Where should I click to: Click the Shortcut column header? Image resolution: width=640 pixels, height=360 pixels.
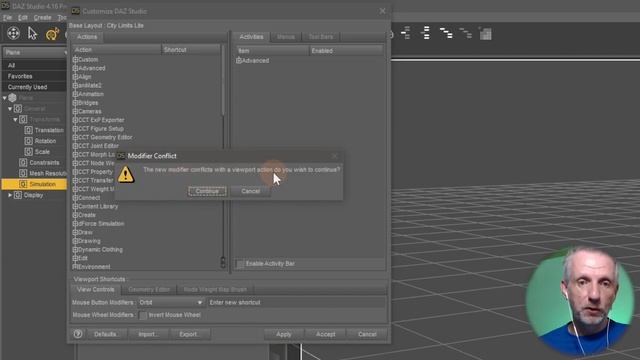point(191,49)
